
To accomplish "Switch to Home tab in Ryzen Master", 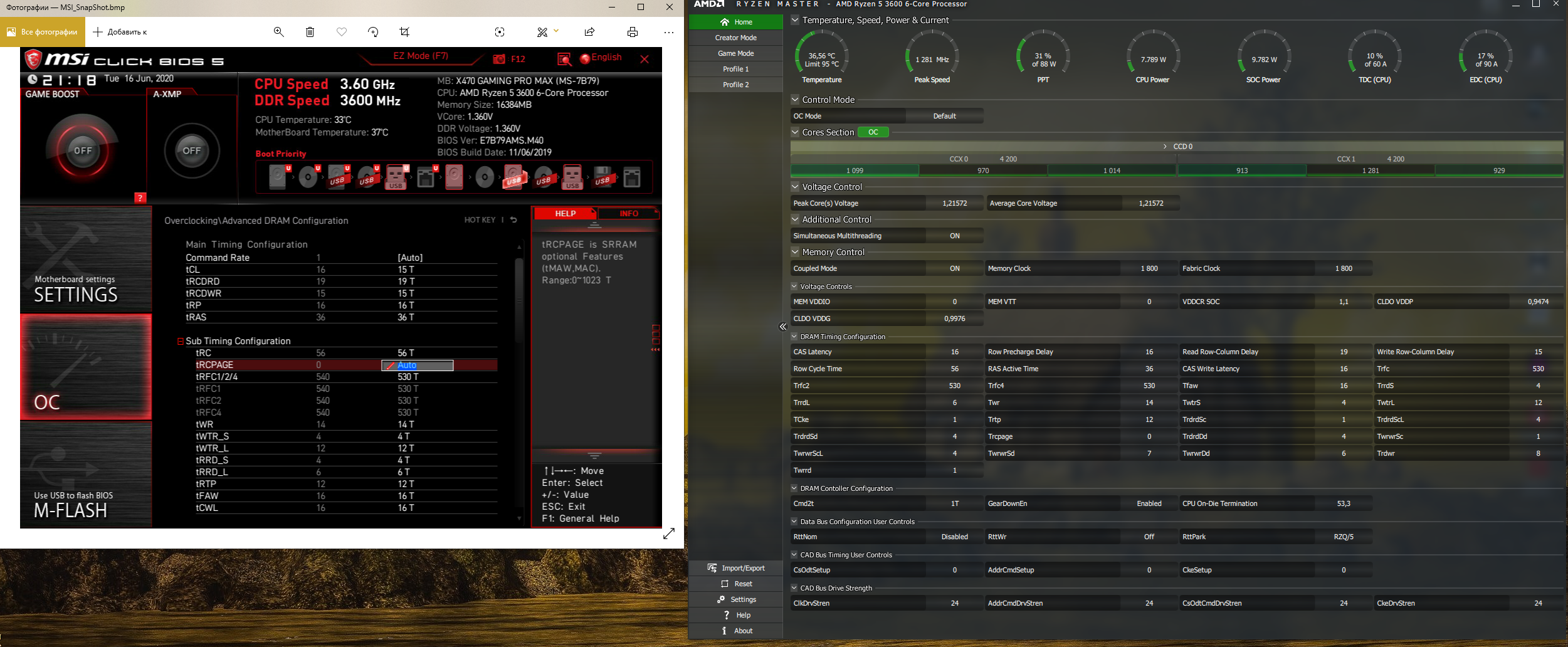I will coord(736,22).
